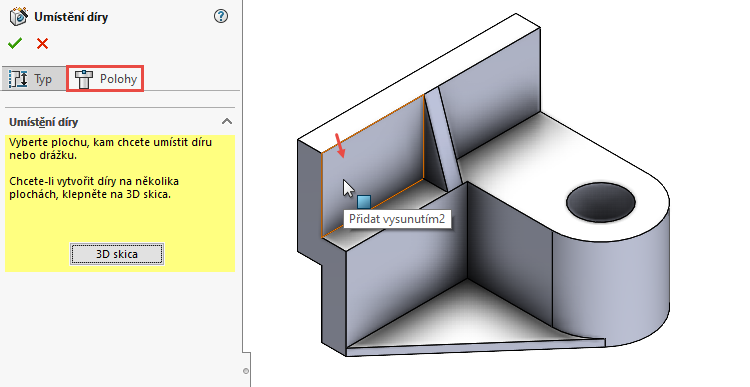The height and width of the screenshot is (387, 750).
Task: Select the highlighted face on the model
Action: pos(372,167)
